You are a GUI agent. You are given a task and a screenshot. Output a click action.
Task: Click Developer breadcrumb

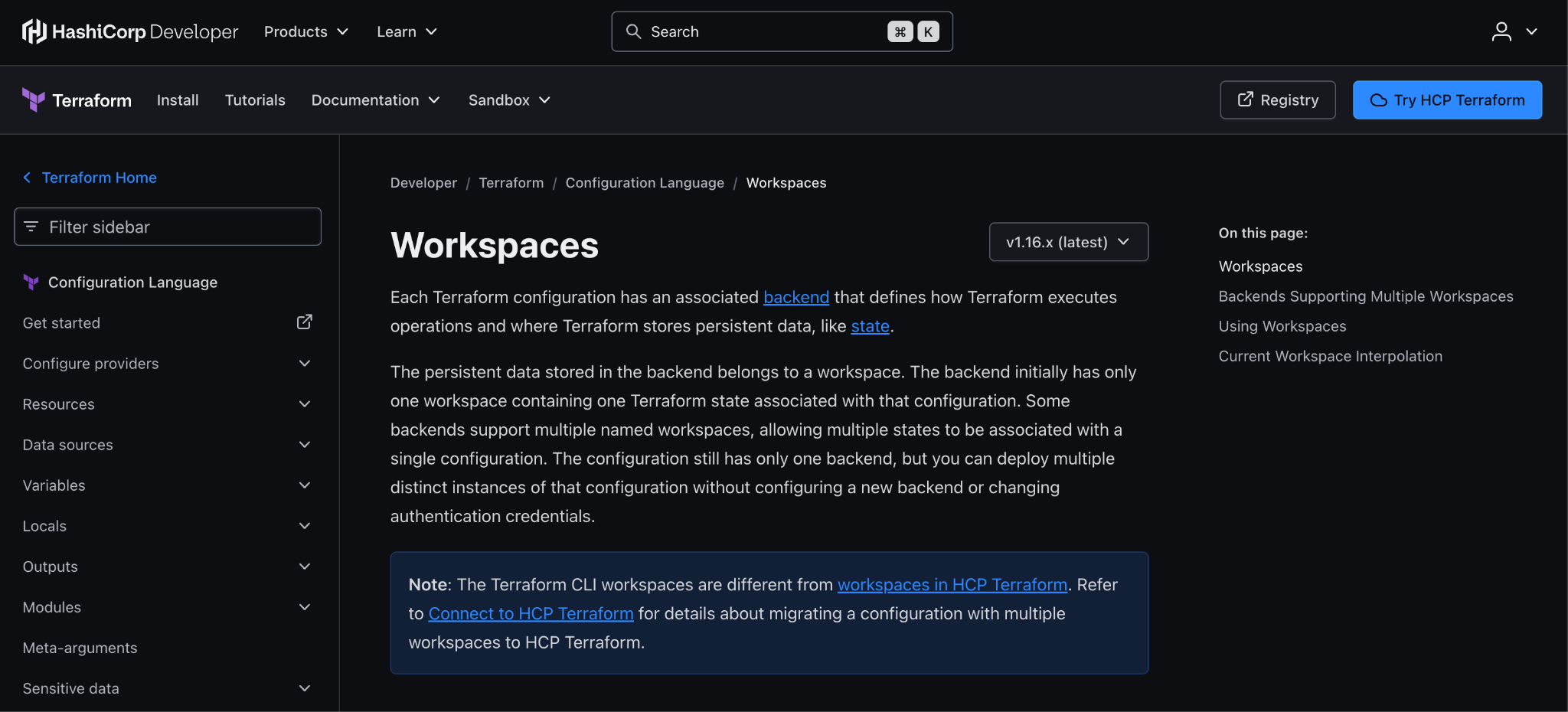coord(423,183)
